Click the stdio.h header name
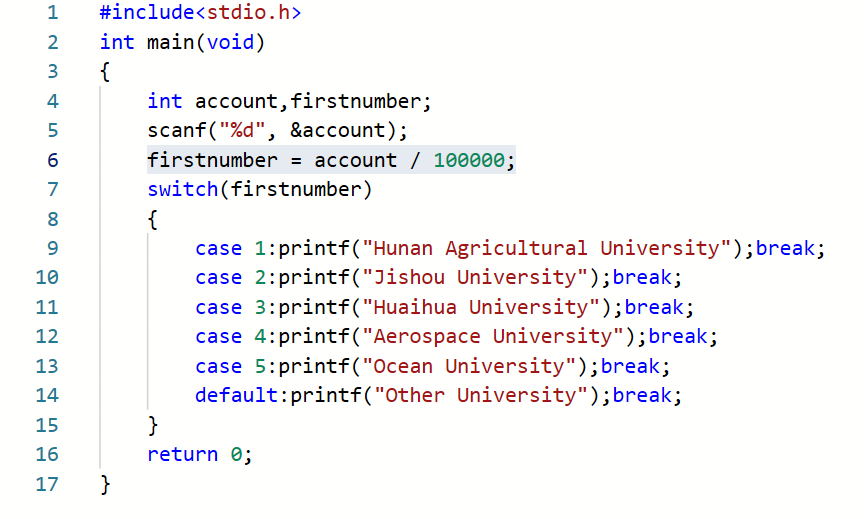 click(x=254, y=13)
